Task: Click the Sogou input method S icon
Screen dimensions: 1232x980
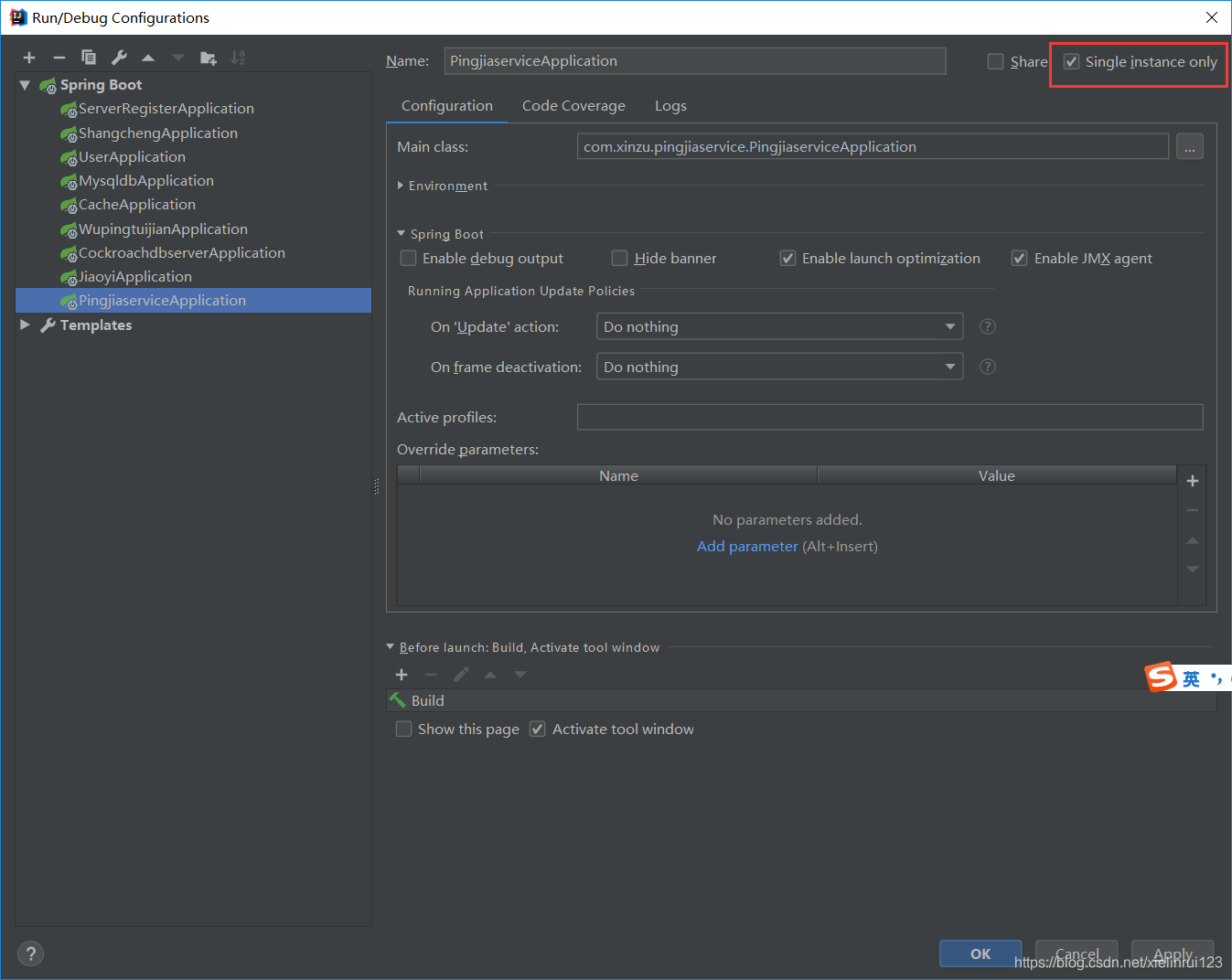Action: [1161, 677]
